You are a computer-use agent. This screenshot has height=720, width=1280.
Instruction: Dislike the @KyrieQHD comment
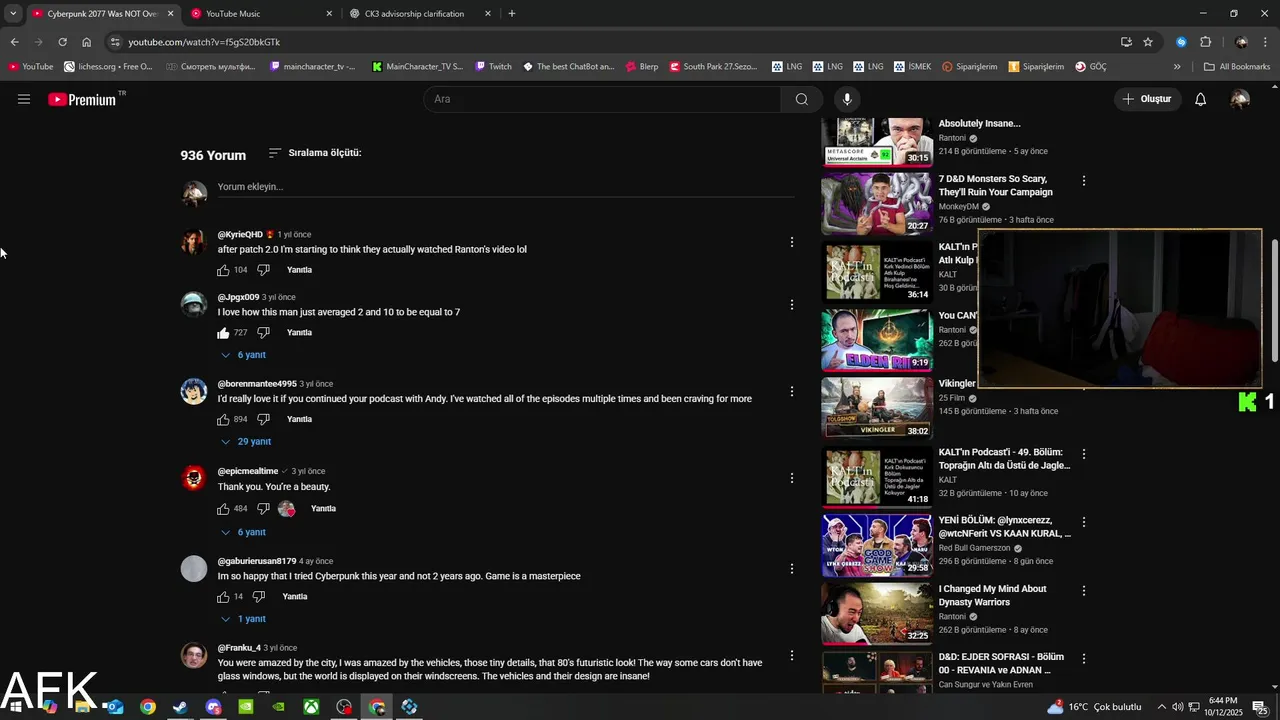[x=263, y=270]
